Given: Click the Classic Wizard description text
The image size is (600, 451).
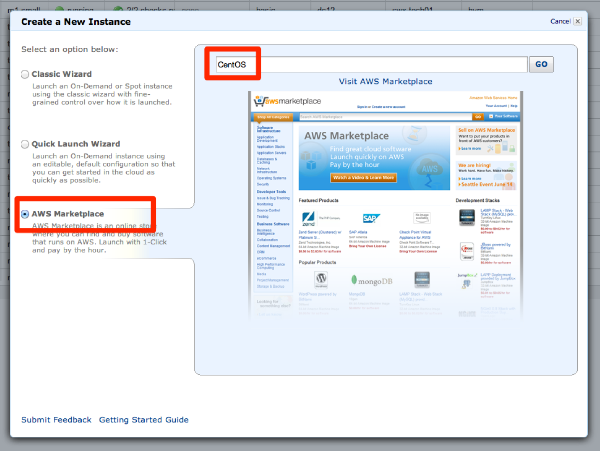Looking at the screenshot, I should point(102,94).
